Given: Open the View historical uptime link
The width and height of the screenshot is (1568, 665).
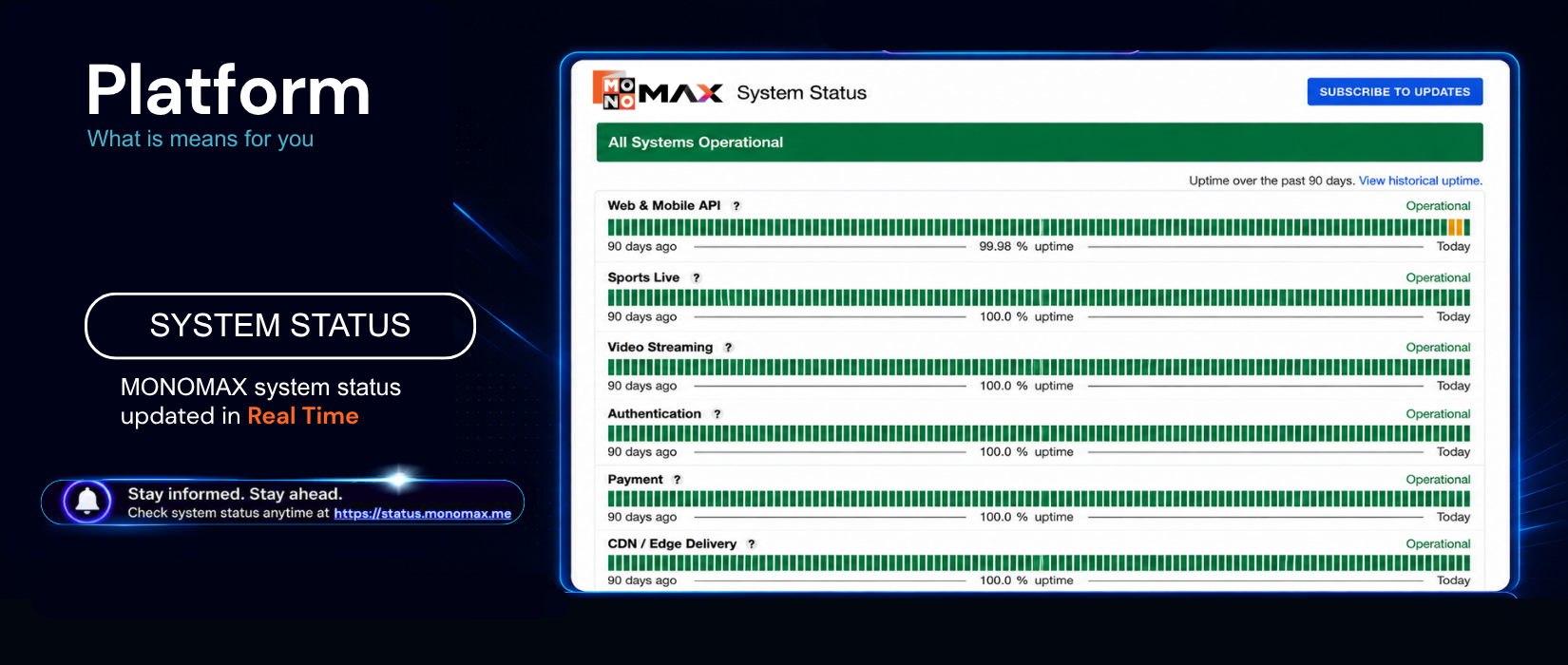Looking at the screenshot, I should click(x=1420, y=180).
